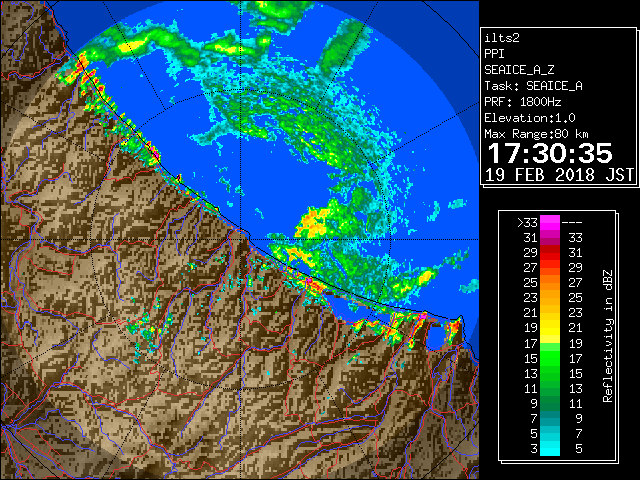Click the 17:30:35 timestamp
The width and height of the screenshot is (640, 480).
pyautogui.click(x=550, y=153)
